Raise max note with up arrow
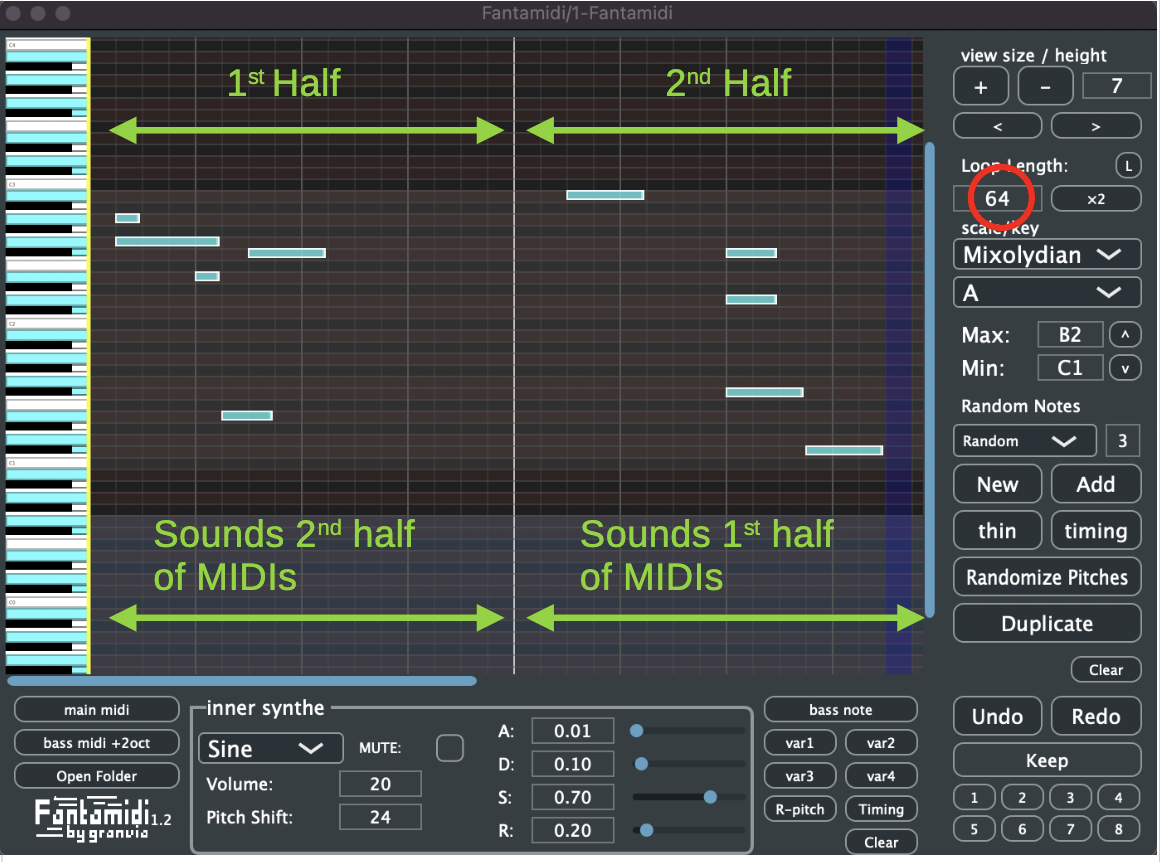Image resolution: width=1160 pixels, height=862 pixels. coord(1125,334)
